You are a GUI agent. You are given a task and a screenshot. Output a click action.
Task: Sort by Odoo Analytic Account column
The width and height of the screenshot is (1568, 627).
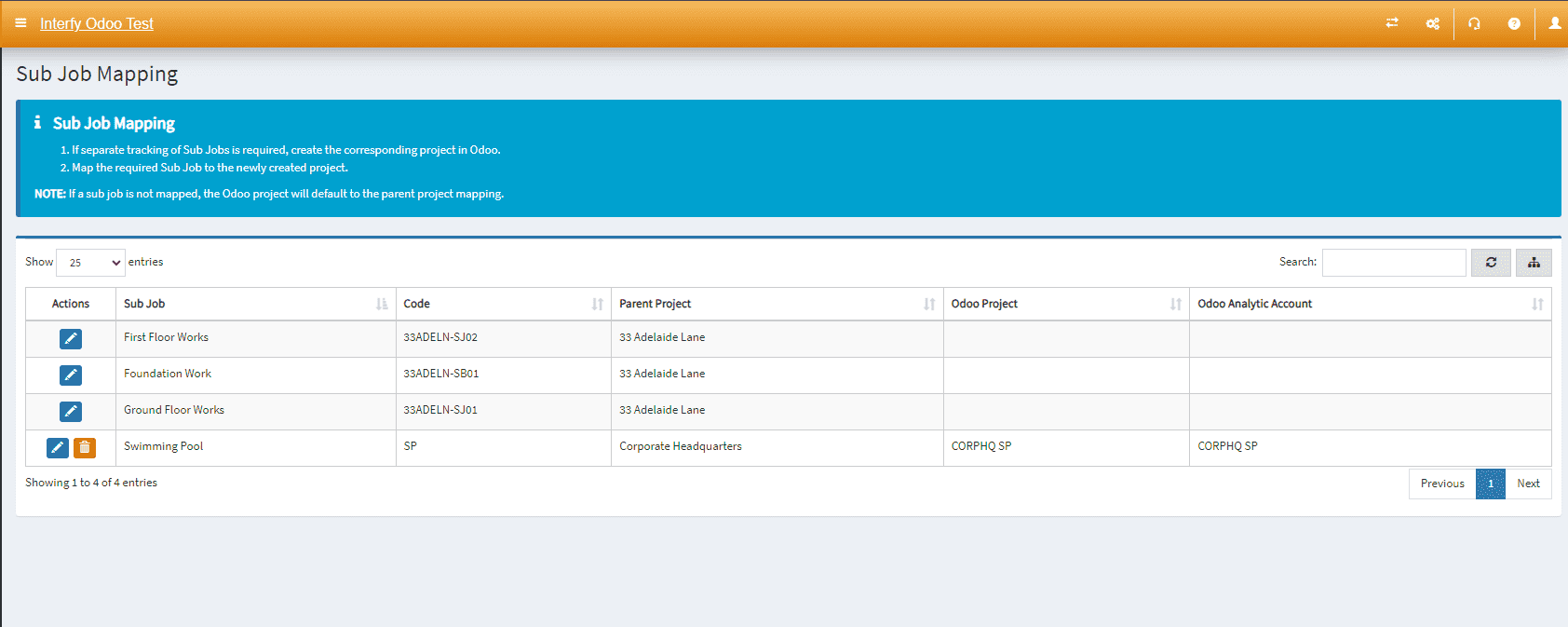pyautogui.click(x=1369, y=304)
